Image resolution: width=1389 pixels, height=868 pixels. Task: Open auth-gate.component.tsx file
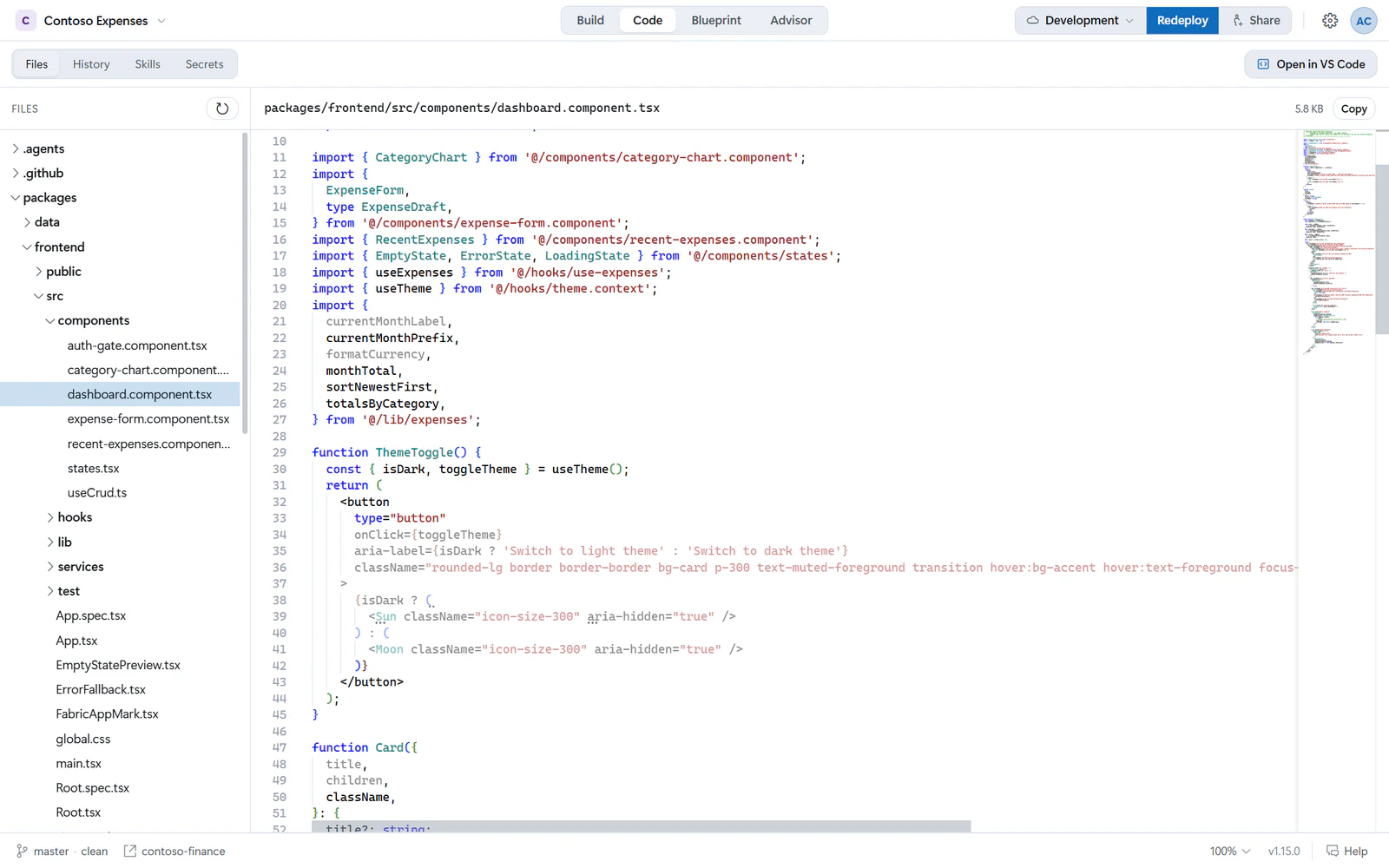[x=137, y=345]
